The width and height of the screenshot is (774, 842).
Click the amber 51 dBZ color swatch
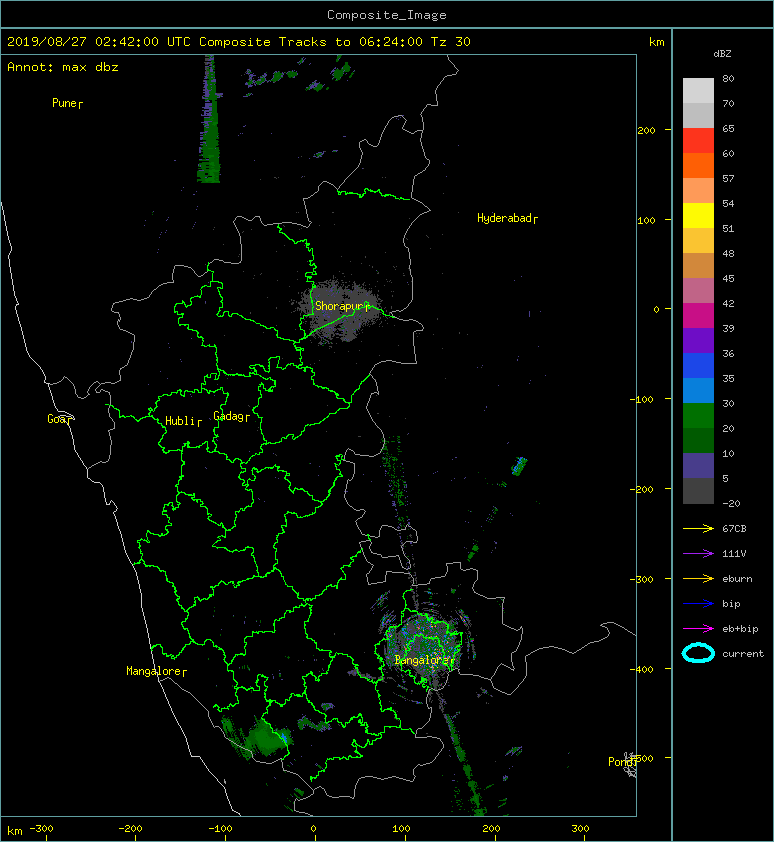698,240
